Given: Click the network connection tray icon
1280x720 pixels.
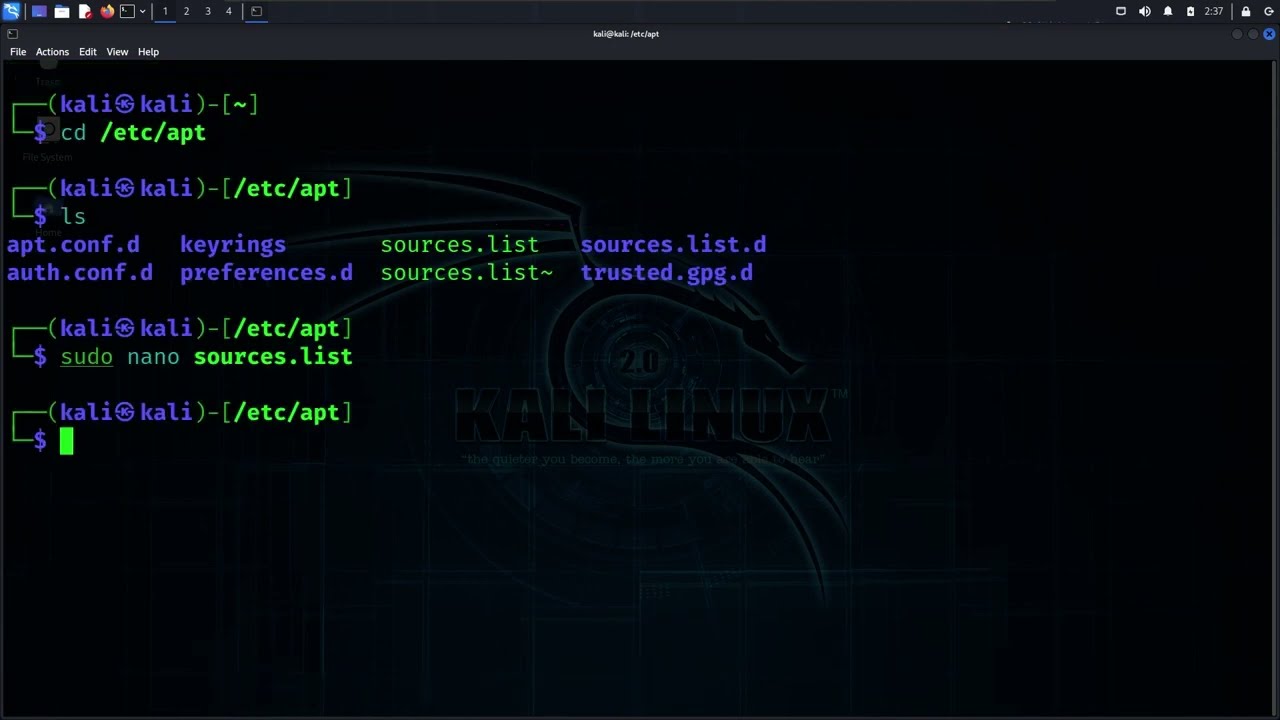Looking at the screenshot, I should point(1121,11).
